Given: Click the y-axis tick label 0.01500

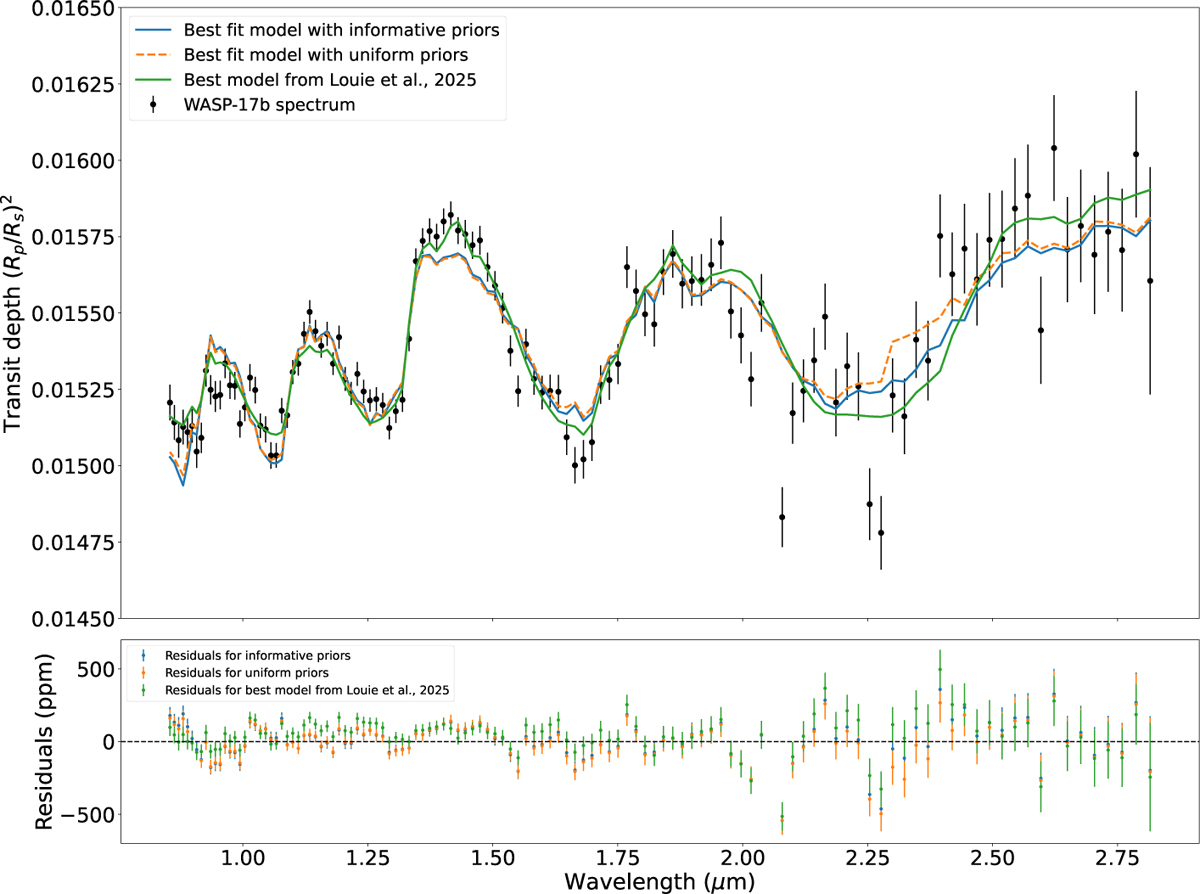Looking at the screenshot, I should (x=73, y=466).
